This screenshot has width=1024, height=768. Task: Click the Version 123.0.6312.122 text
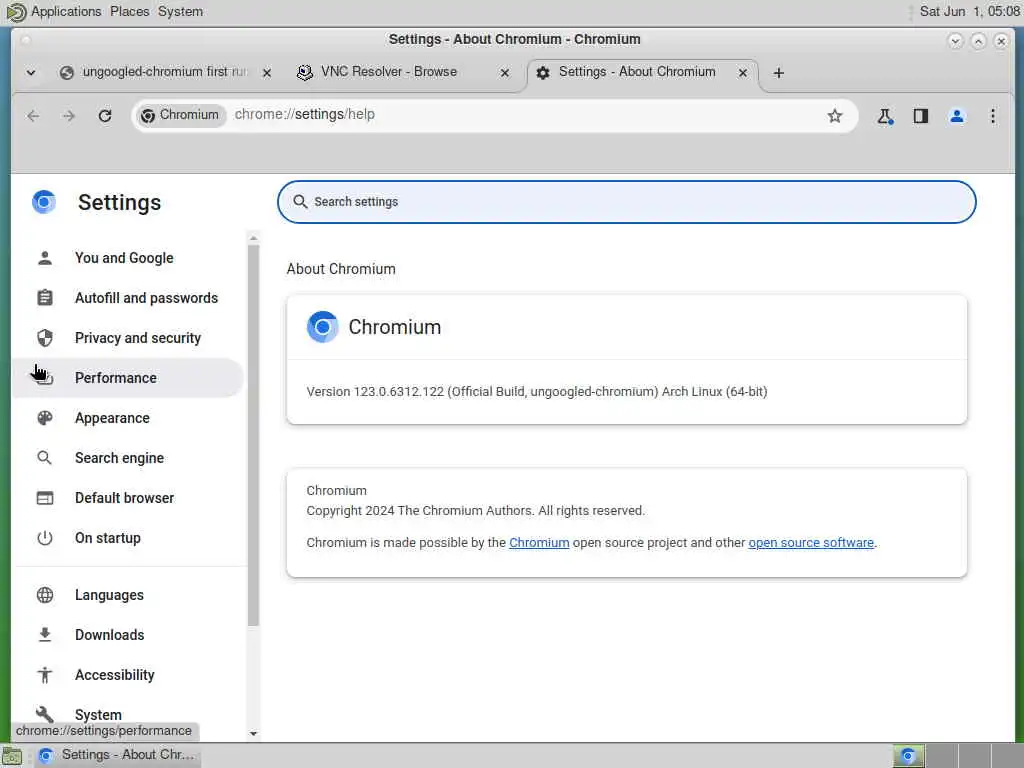[536, 392]
